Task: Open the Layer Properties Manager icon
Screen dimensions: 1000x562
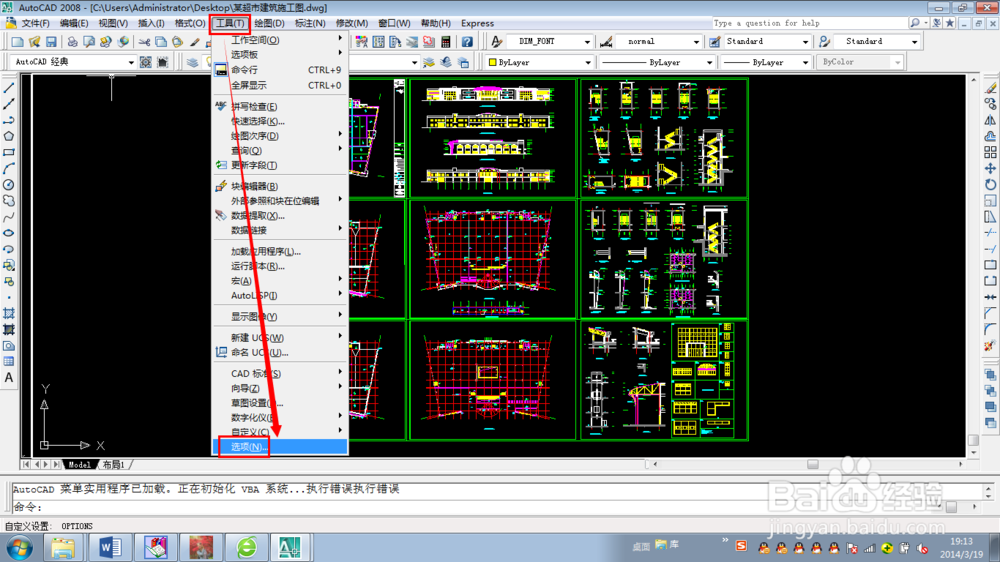Action: tap(192, 62)
